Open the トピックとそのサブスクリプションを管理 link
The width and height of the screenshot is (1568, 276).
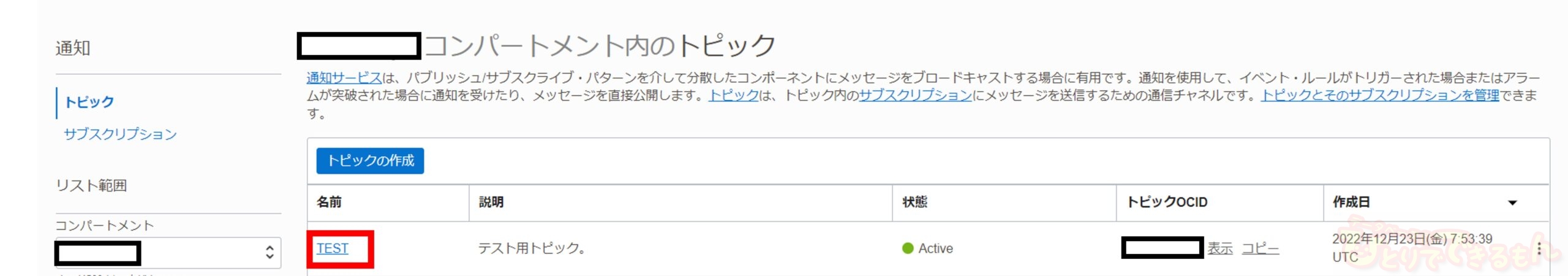(1379, 95)
